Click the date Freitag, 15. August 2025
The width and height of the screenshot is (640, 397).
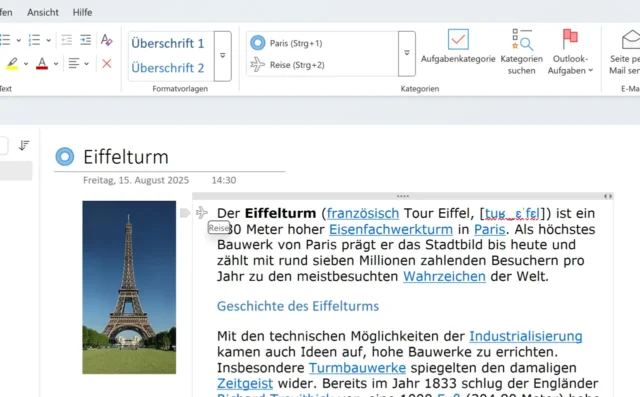[136, 180]
